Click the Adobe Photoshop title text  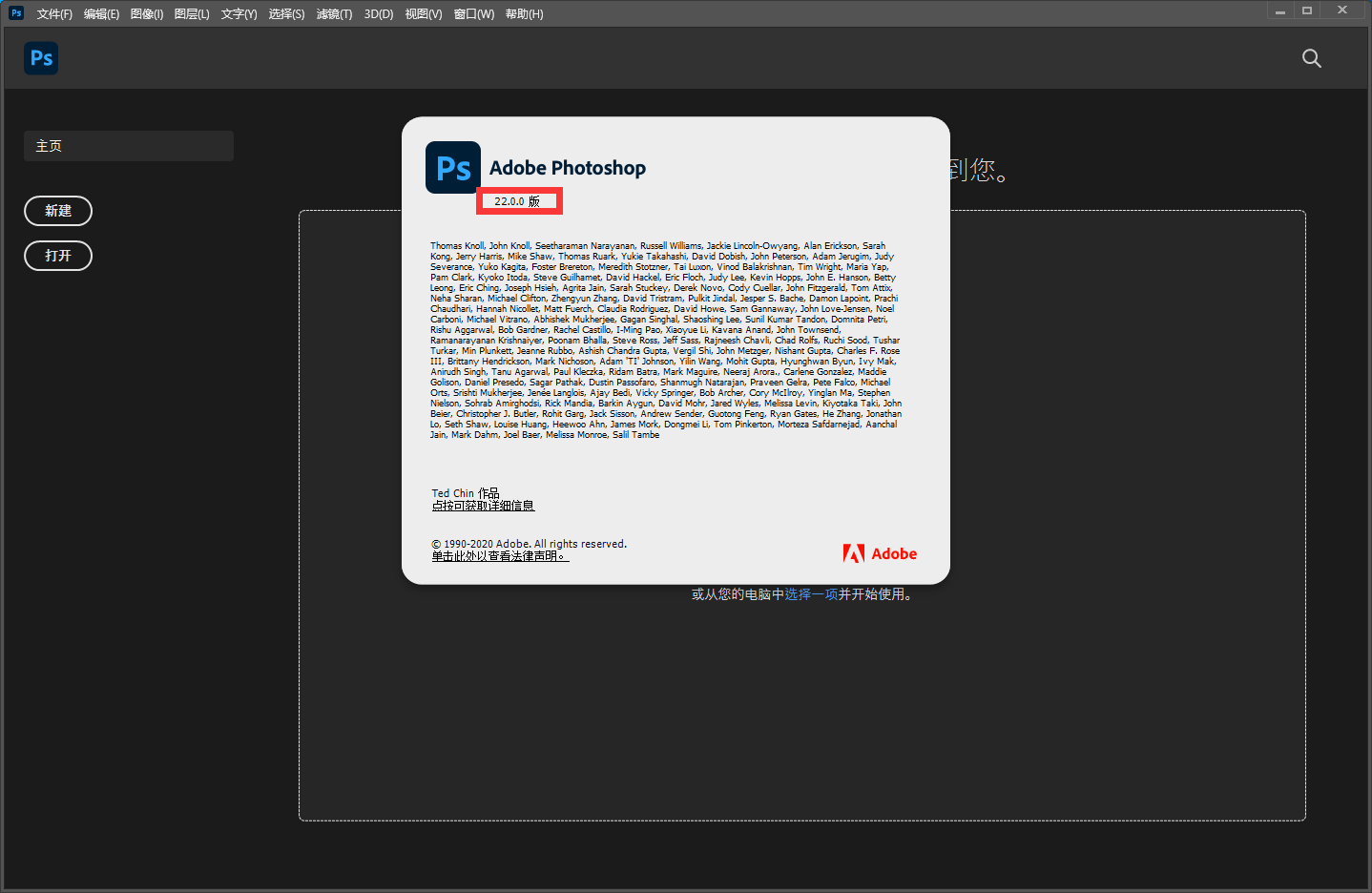(568, 168)
